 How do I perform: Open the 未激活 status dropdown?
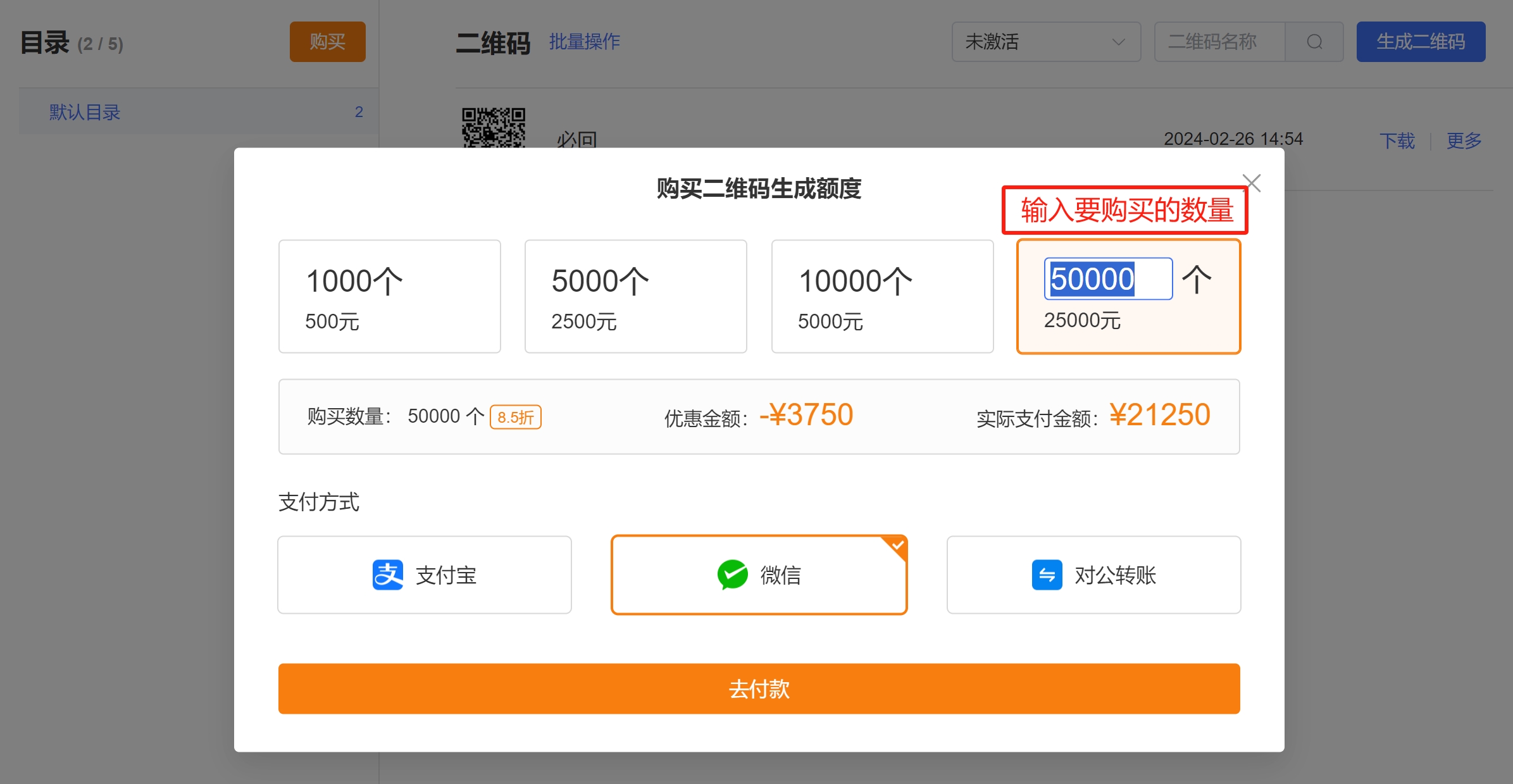coord(1045,42)
